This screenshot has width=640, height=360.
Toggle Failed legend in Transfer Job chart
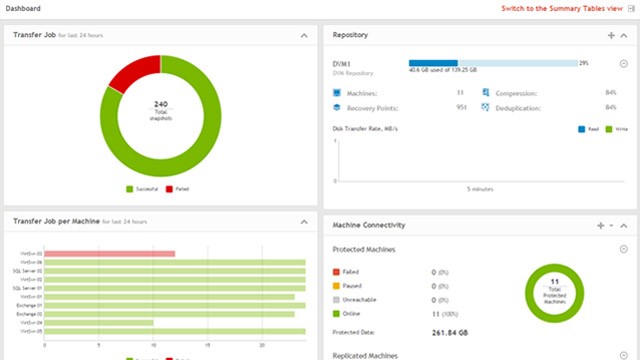pos(178,189)
